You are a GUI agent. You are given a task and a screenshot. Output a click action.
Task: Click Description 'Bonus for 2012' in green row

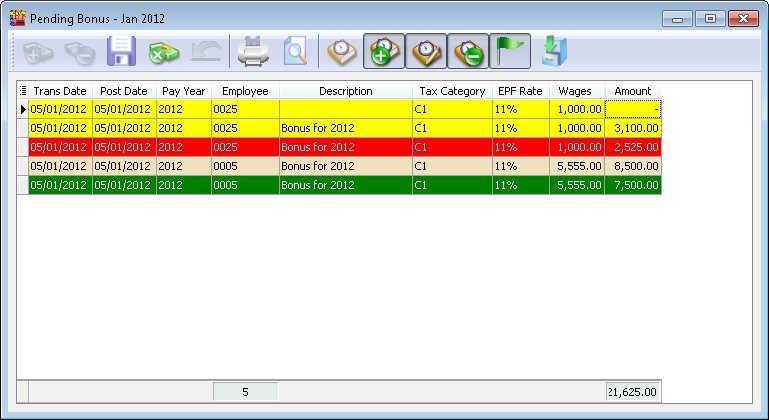coord(346,185)
